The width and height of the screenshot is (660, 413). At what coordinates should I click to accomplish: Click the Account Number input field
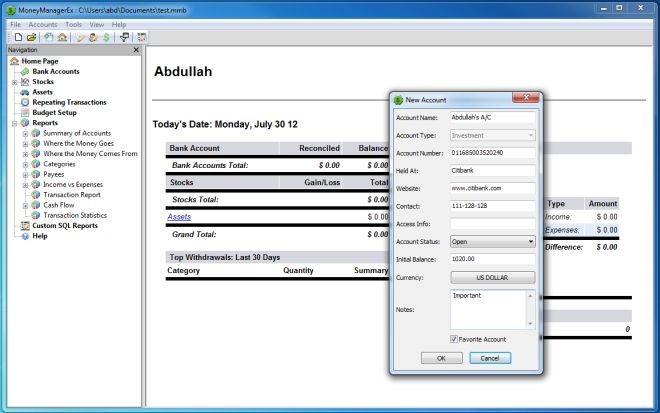(492, 153)
